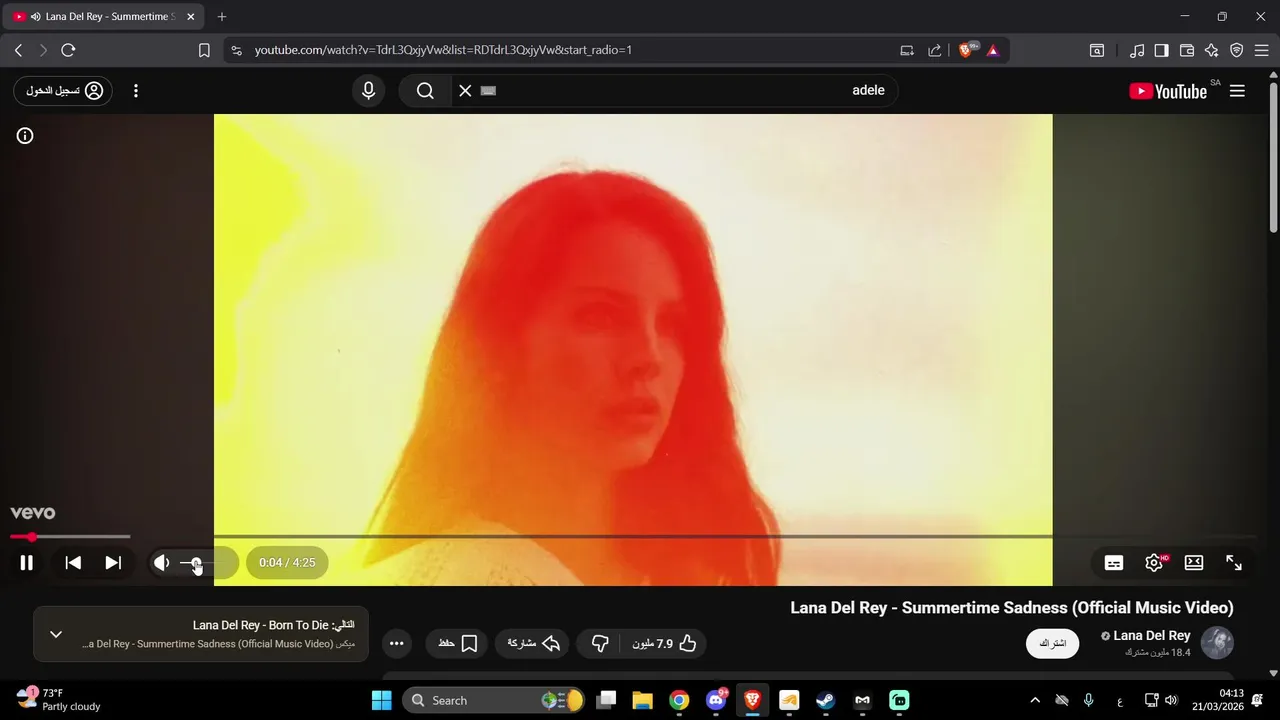Go back in the browser

click(18, 50)
